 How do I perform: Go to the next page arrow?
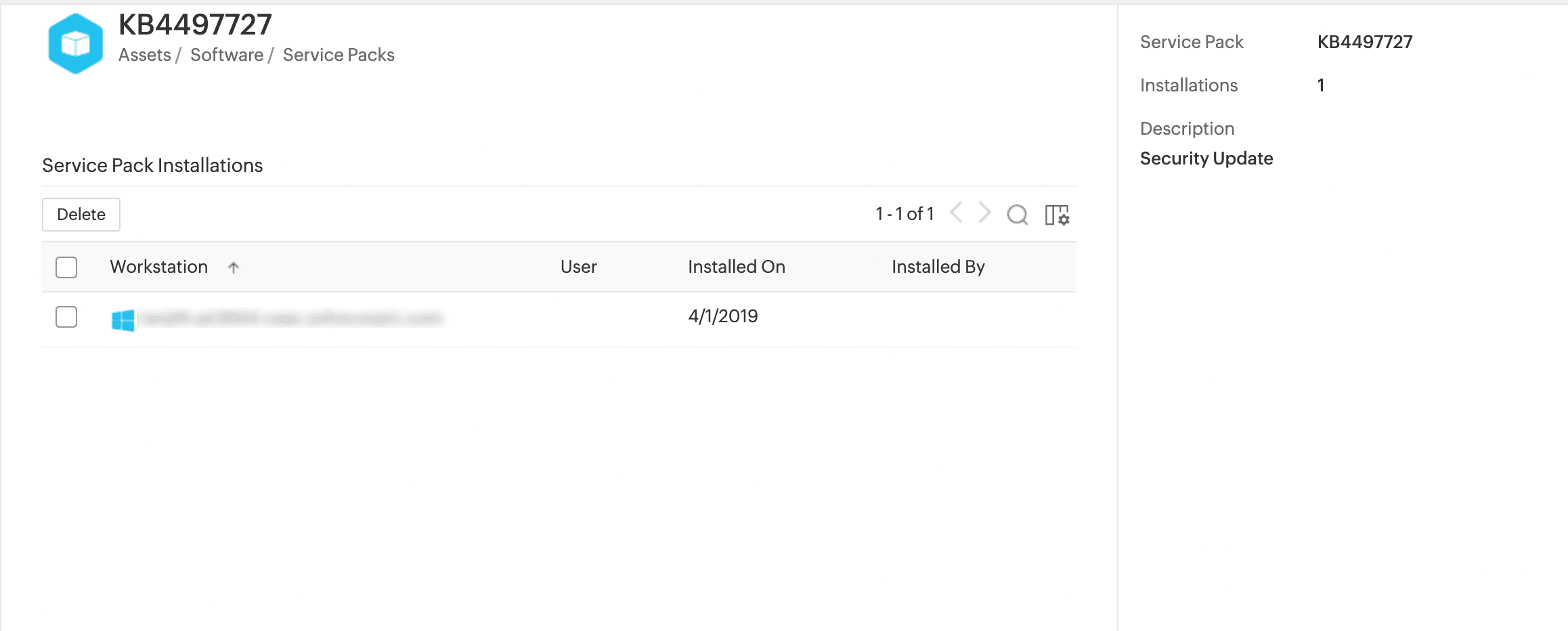click(x=984, y=213)
